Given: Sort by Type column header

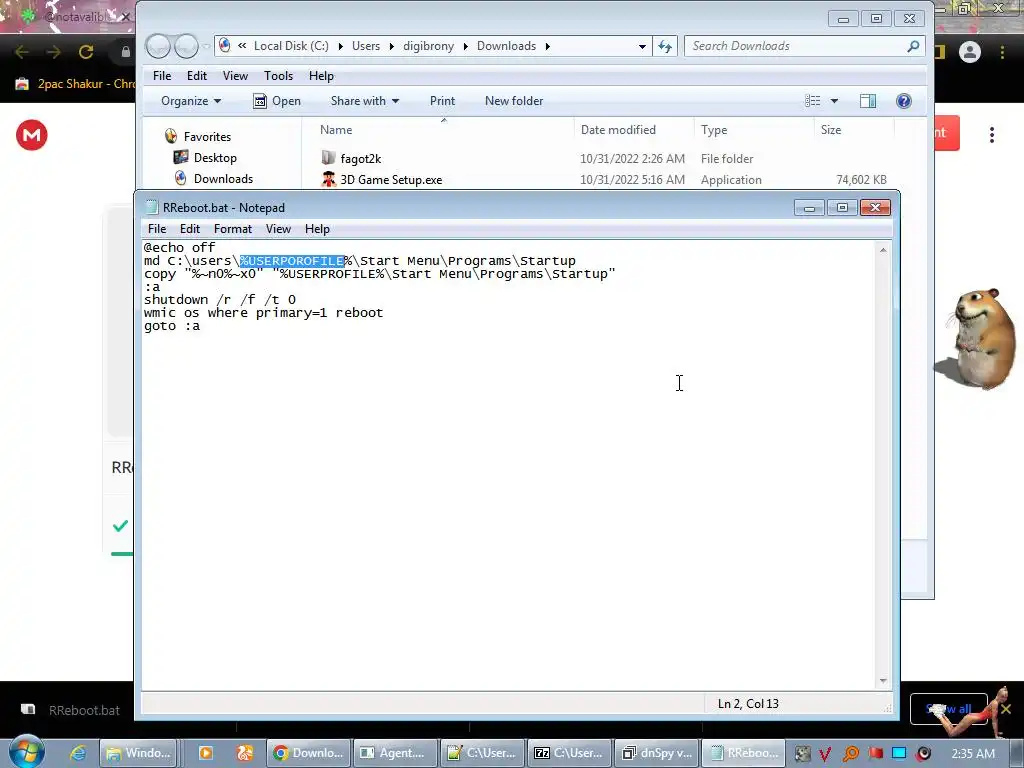Looking at the screenshot, I should pyautogui.click(x=714, y=129).
